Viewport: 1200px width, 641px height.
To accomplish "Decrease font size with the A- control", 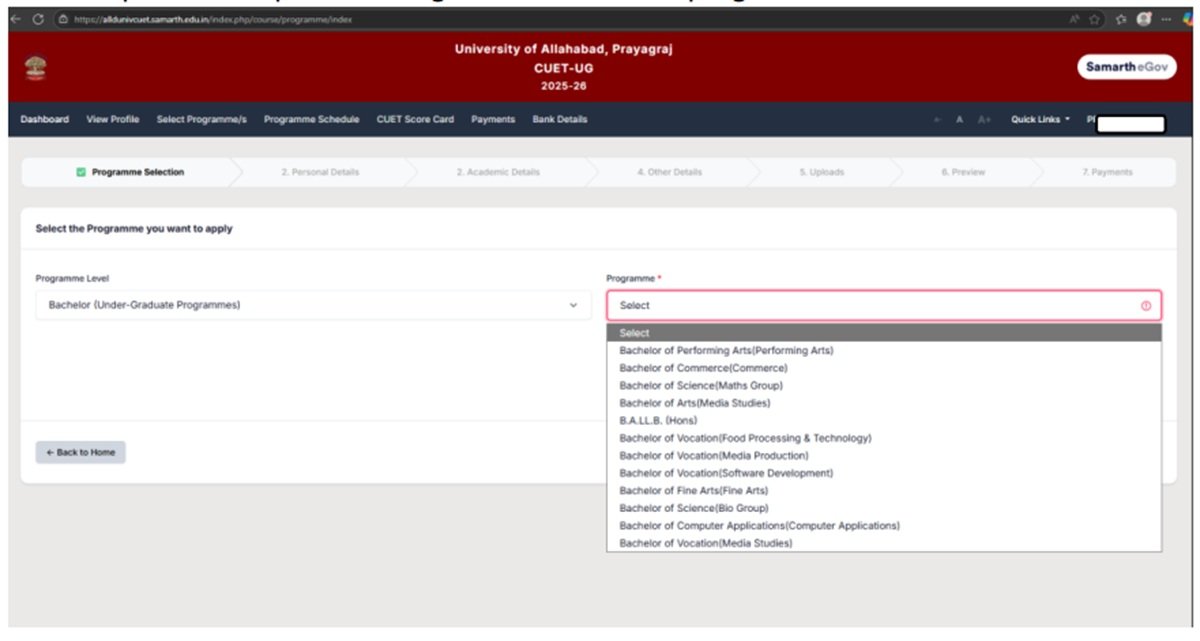I will [x=938, y=120].
